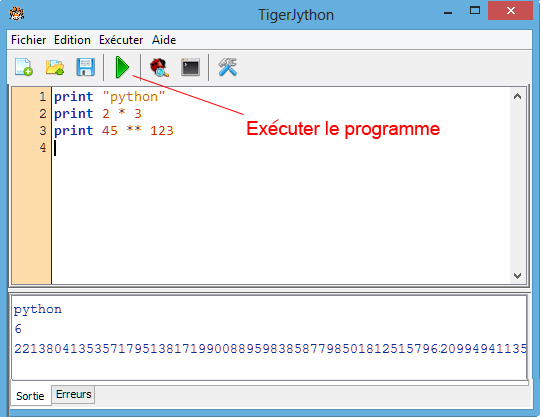Open the console window icon
The width and height of the screenshot is (540, 417).
190,67
